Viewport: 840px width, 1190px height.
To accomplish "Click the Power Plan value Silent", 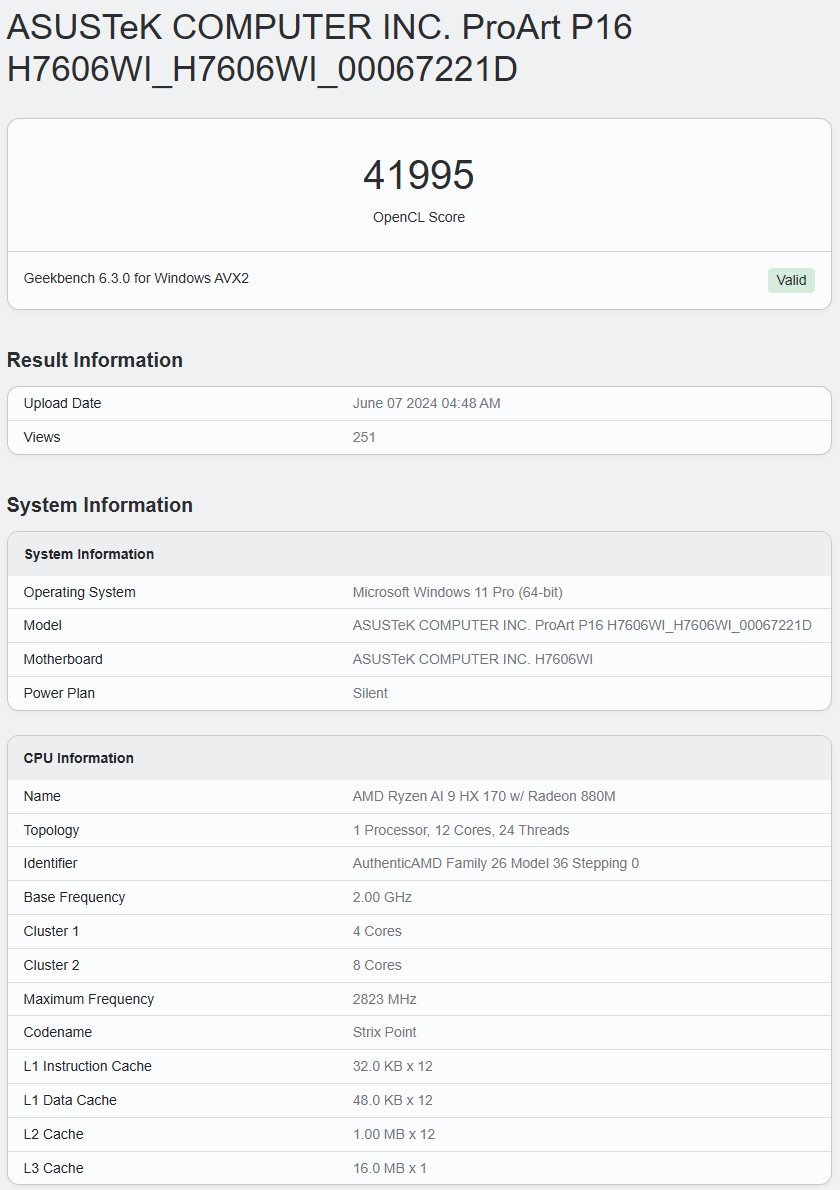I will click(370, 693).
